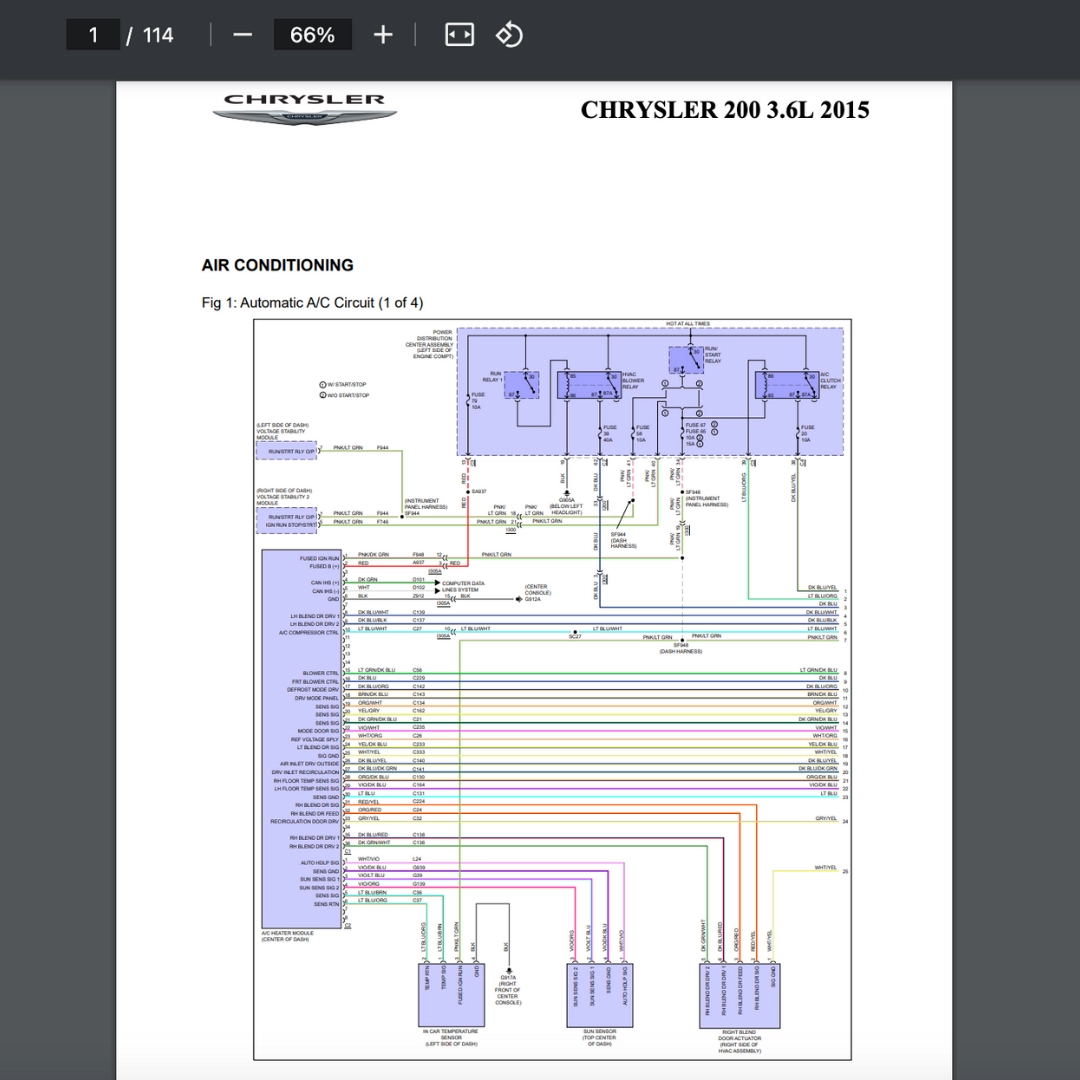Image resolution: width=1080 pixels, height=1080 pixels.
Task: Click the "HOT AT ALL TIMES" label
Action: pyautogui.click(x=687, y=324)
